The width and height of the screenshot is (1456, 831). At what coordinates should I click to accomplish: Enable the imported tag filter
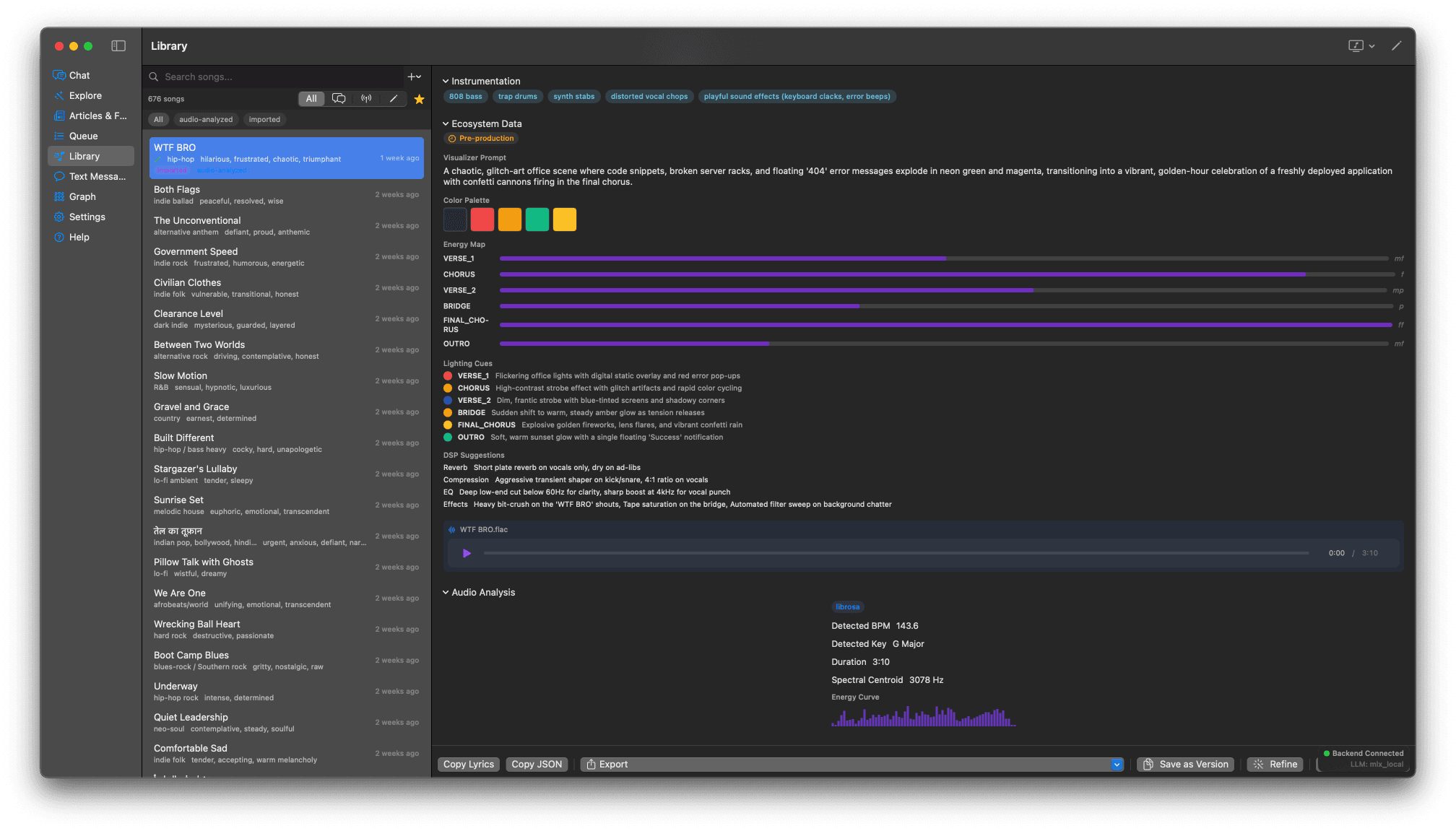click(x=264, y=120)
